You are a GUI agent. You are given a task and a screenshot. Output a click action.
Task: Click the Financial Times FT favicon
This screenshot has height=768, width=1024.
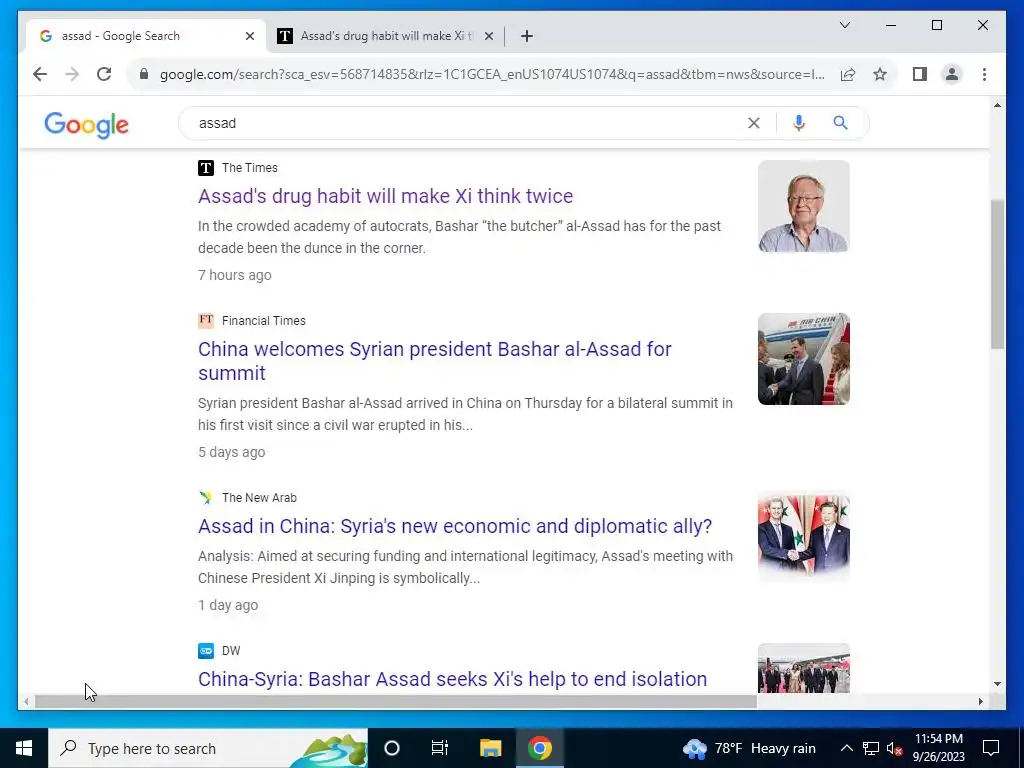tap(206, 321)
